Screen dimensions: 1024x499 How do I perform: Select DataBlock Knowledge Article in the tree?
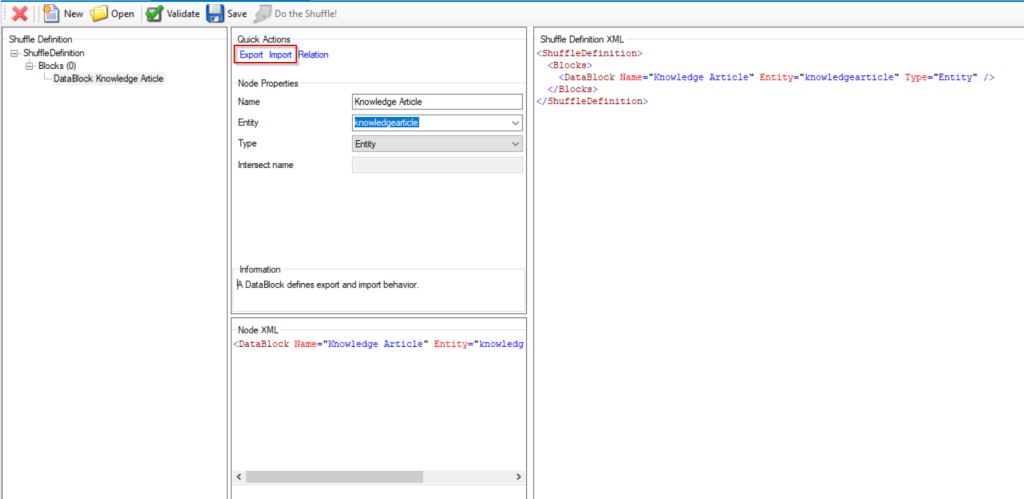108,78
